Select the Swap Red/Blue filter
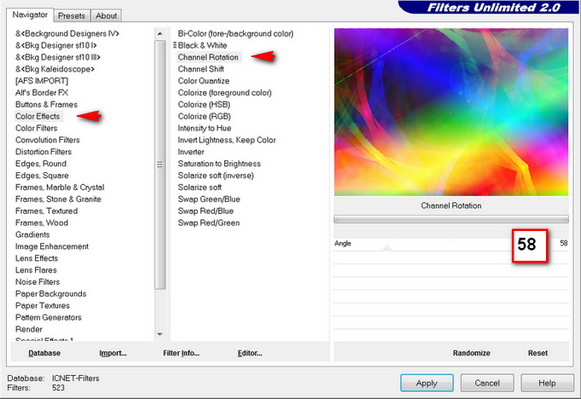The width and height of the screenshot is (581, 399). (206, 211)
